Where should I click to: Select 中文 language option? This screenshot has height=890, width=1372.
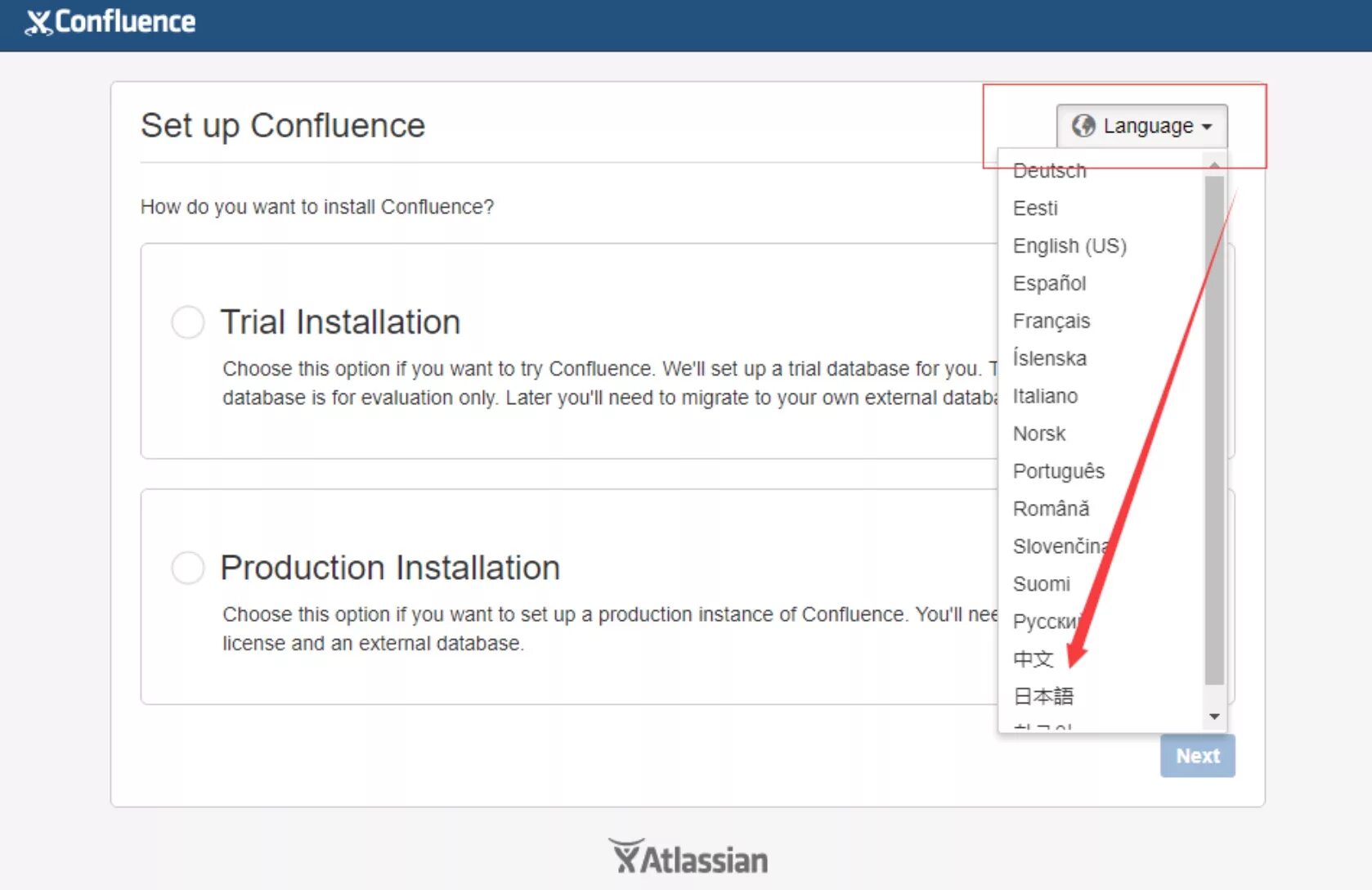tap(1033, 659)
